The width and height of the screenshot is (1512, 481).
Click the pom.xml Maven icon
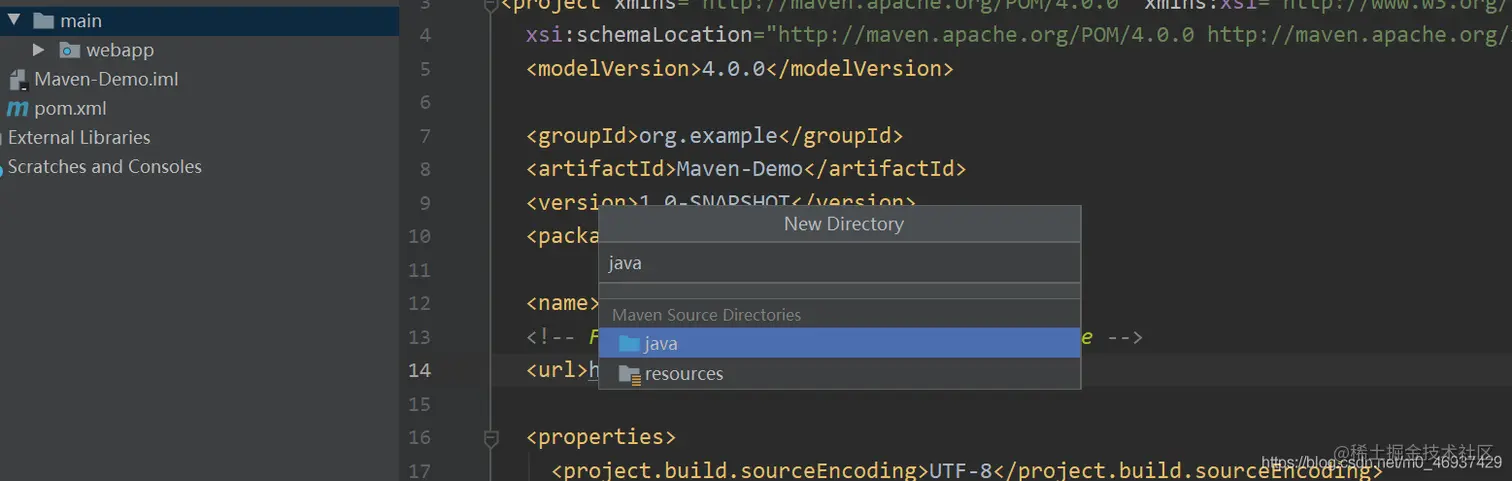coord(17,109)
